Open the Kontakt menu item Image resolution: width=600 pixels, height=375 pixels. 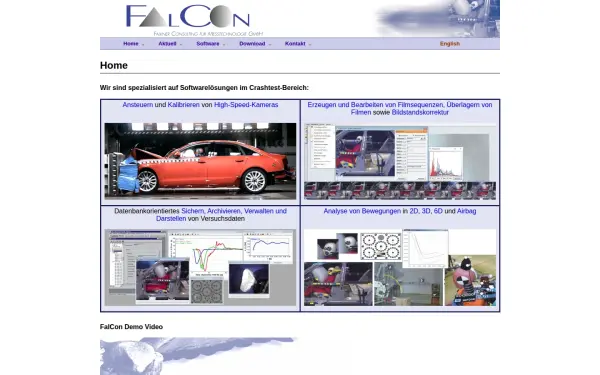[x=295, y=44]
